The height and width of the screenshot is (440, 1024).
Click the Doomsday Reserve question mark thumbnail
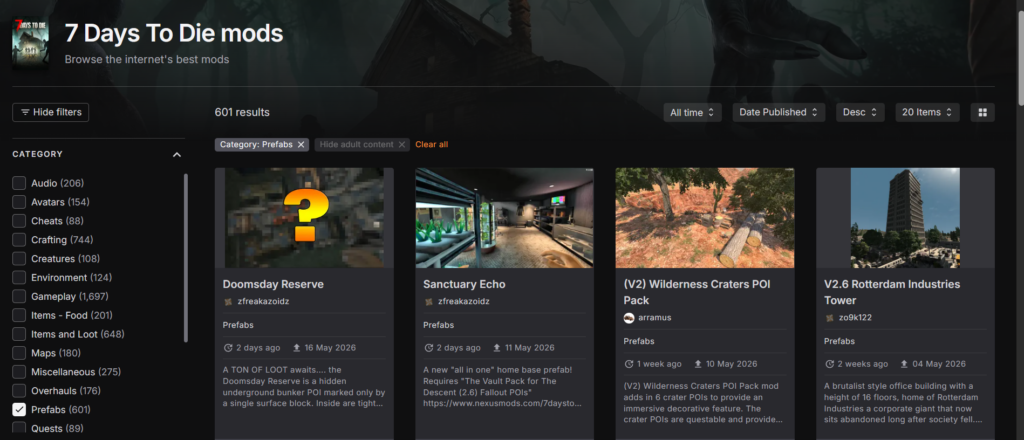(304, 218)
